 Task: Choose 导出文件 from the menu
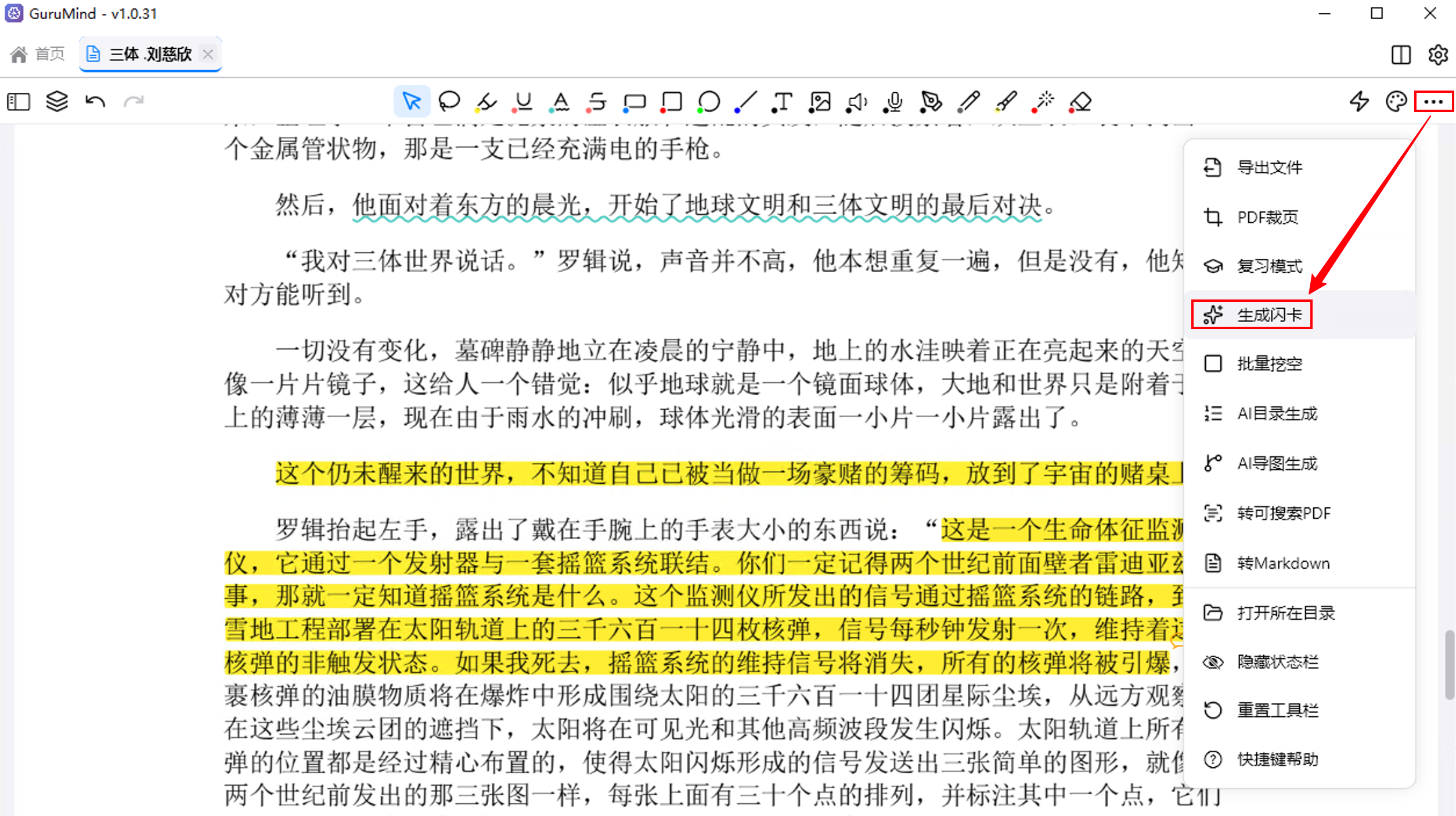point(1299,168)
